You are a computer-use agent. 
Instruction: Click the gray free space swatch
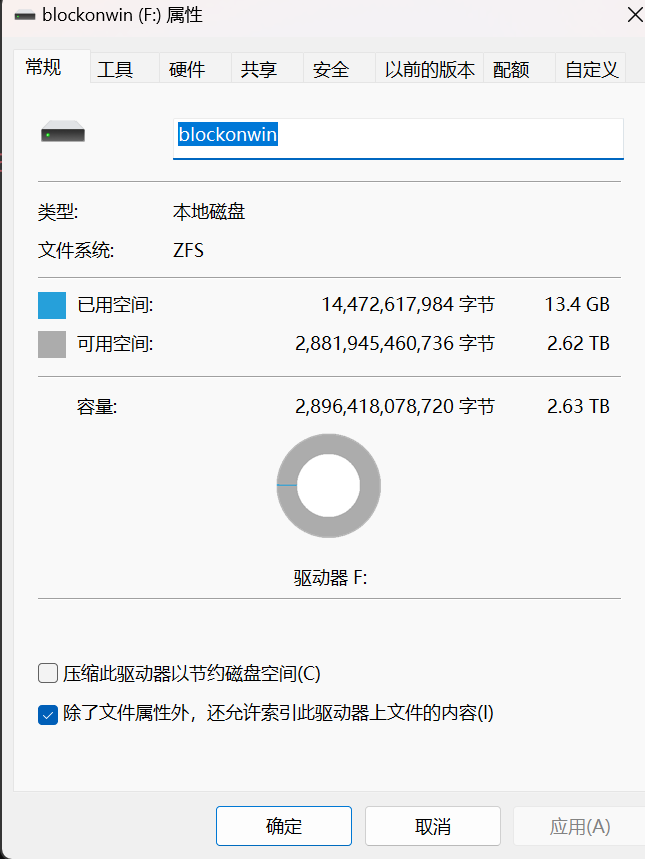click(x=52, y=344)
